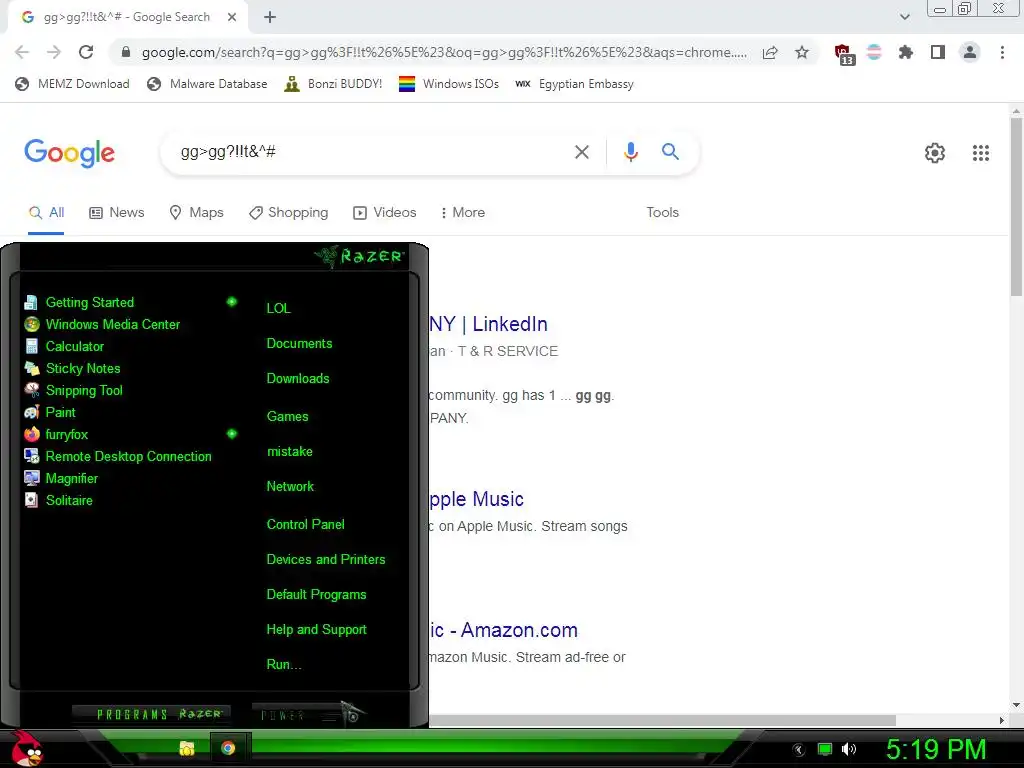
Task: Expand furryfox jump list dot
Action: [x=231, y=434]
